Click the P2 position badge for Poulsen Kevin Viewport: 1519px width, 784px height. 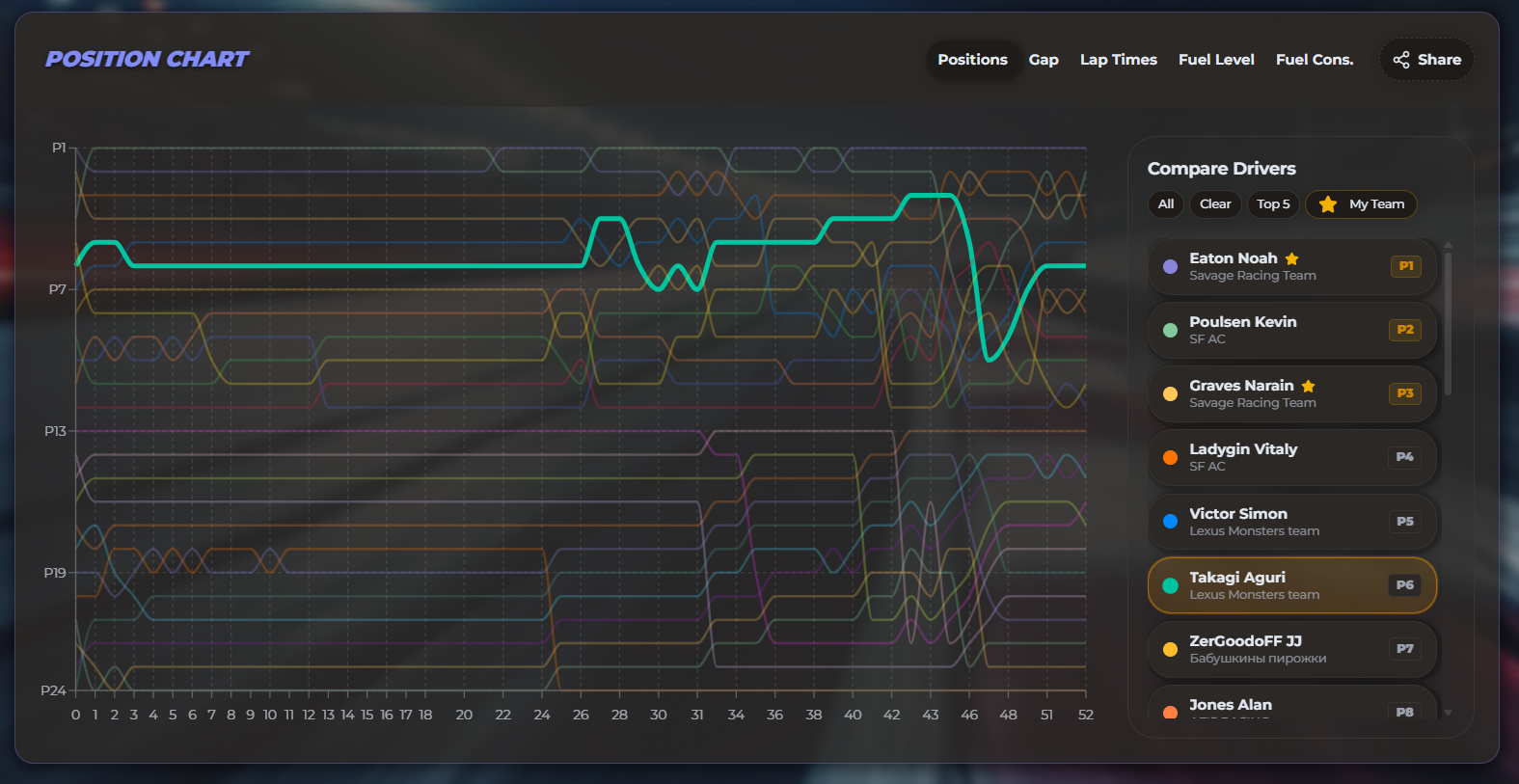[1406, 330]
